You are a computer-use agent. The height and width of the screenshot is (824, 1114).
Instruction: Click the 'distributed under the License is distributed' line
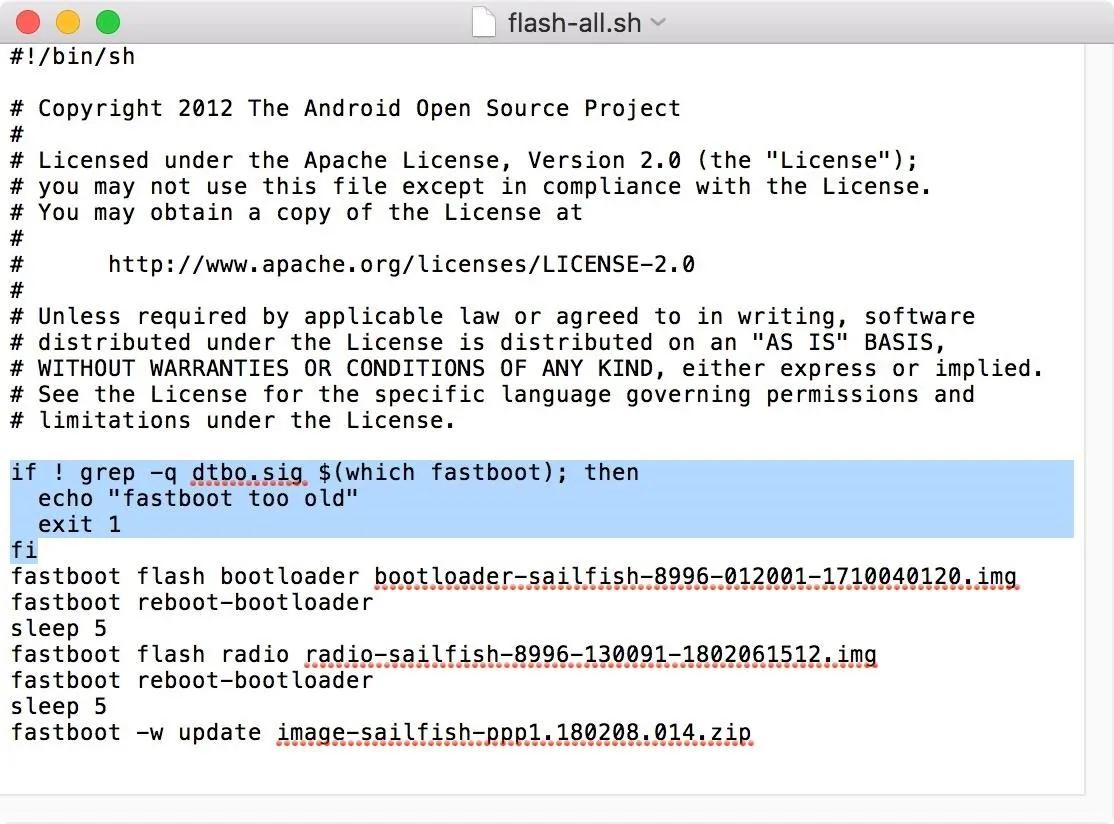(x=477, y=342)
